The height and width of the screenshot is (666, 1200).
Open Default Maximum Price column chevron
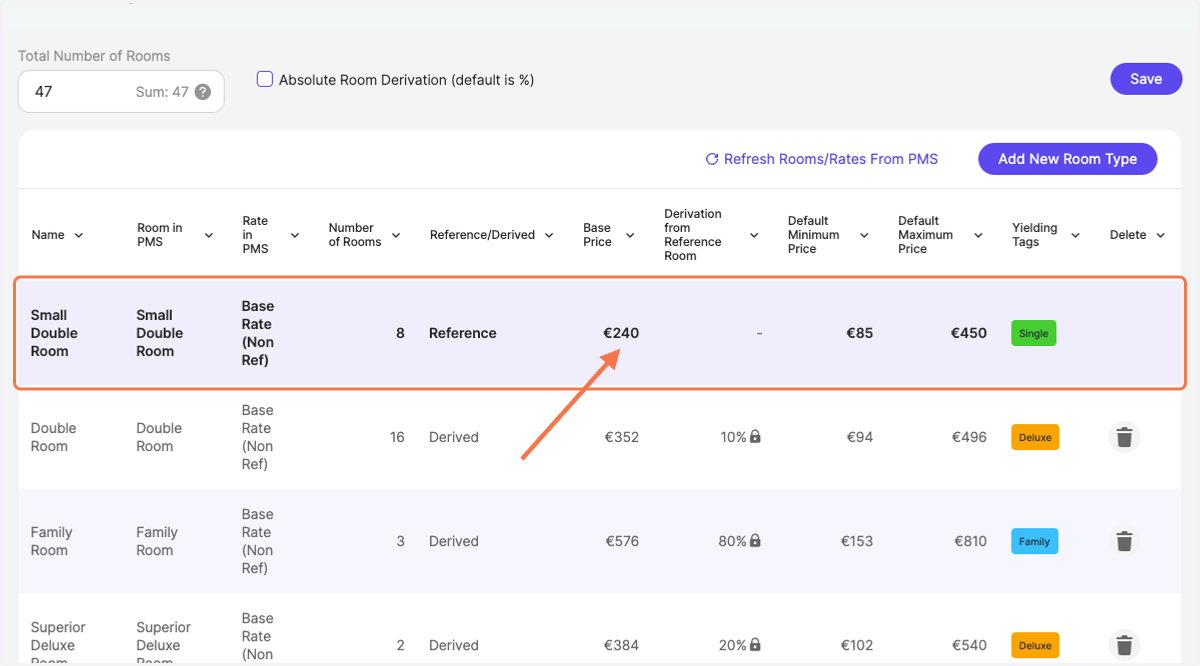click(979, 235)
